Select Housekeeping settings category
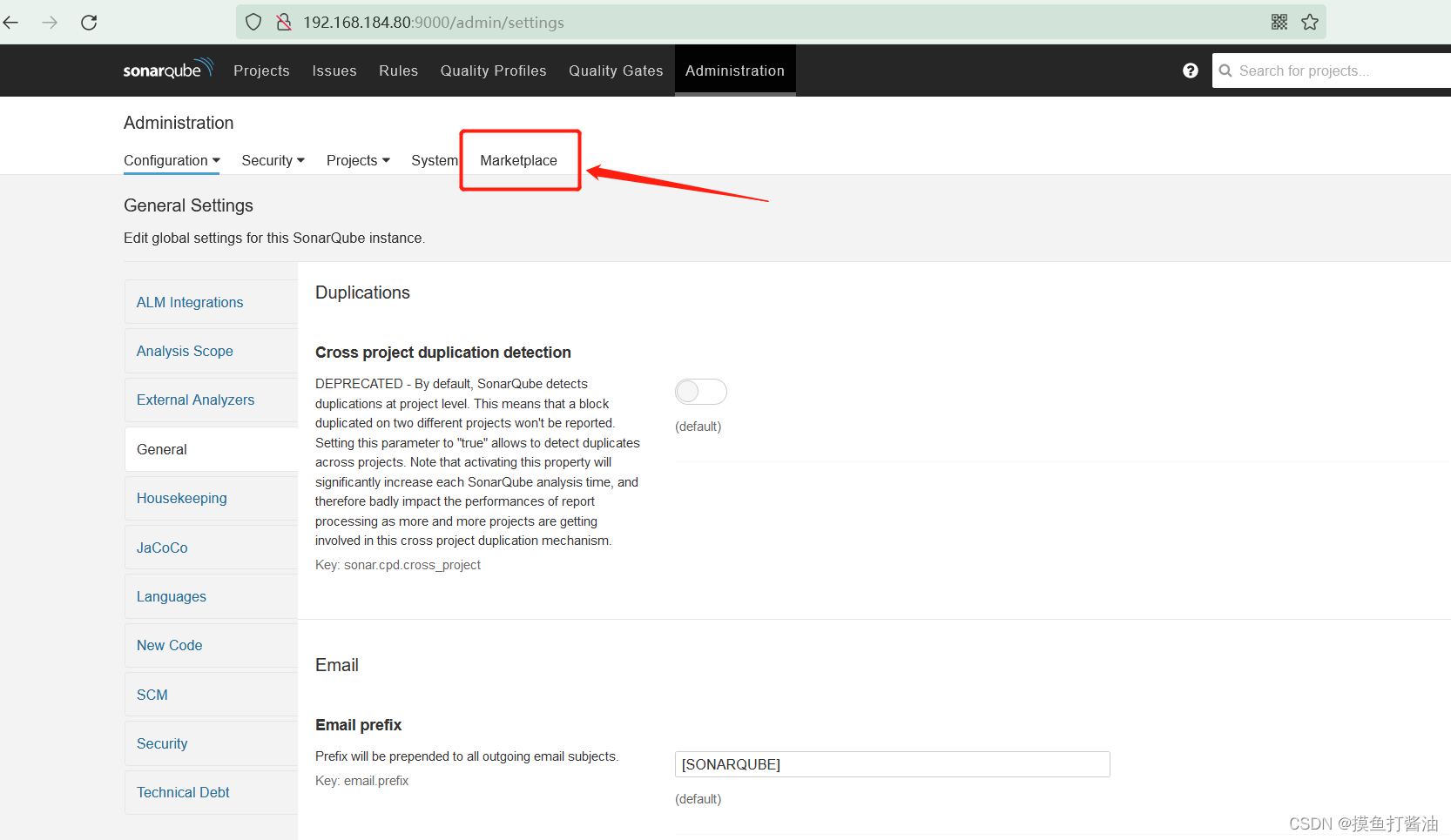The height and width of the screenshot is (840, 1451). click(x=211, y=498)
